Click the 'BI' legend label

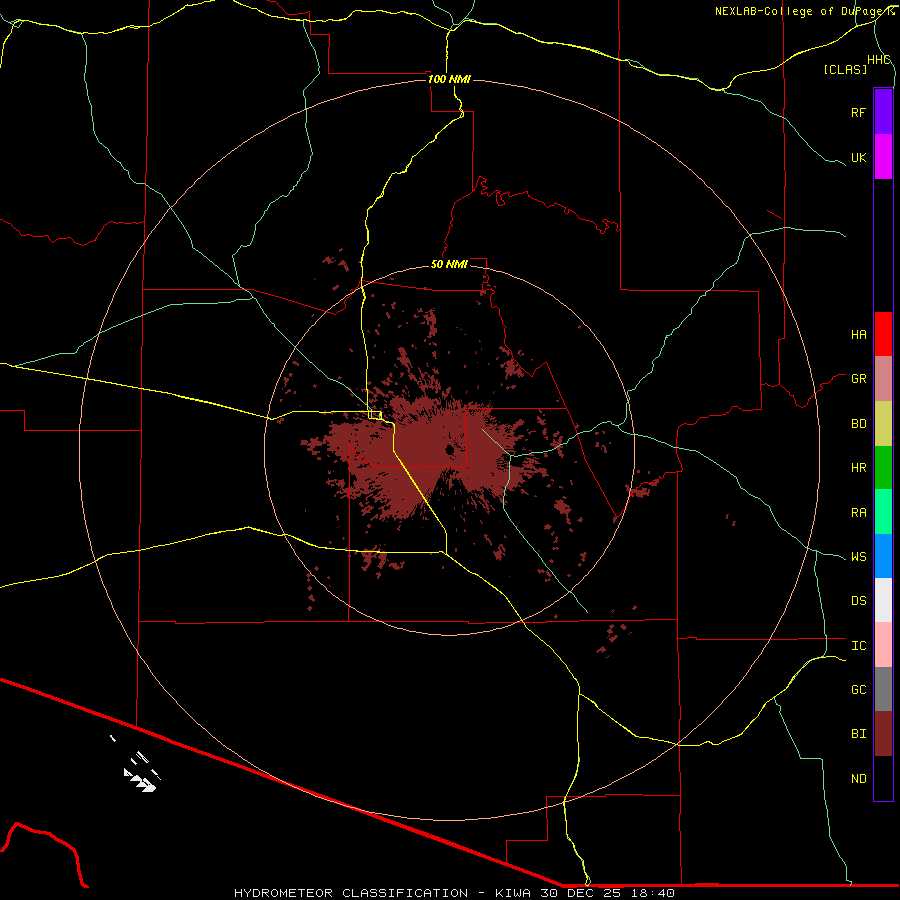click(x=858, y=734)
